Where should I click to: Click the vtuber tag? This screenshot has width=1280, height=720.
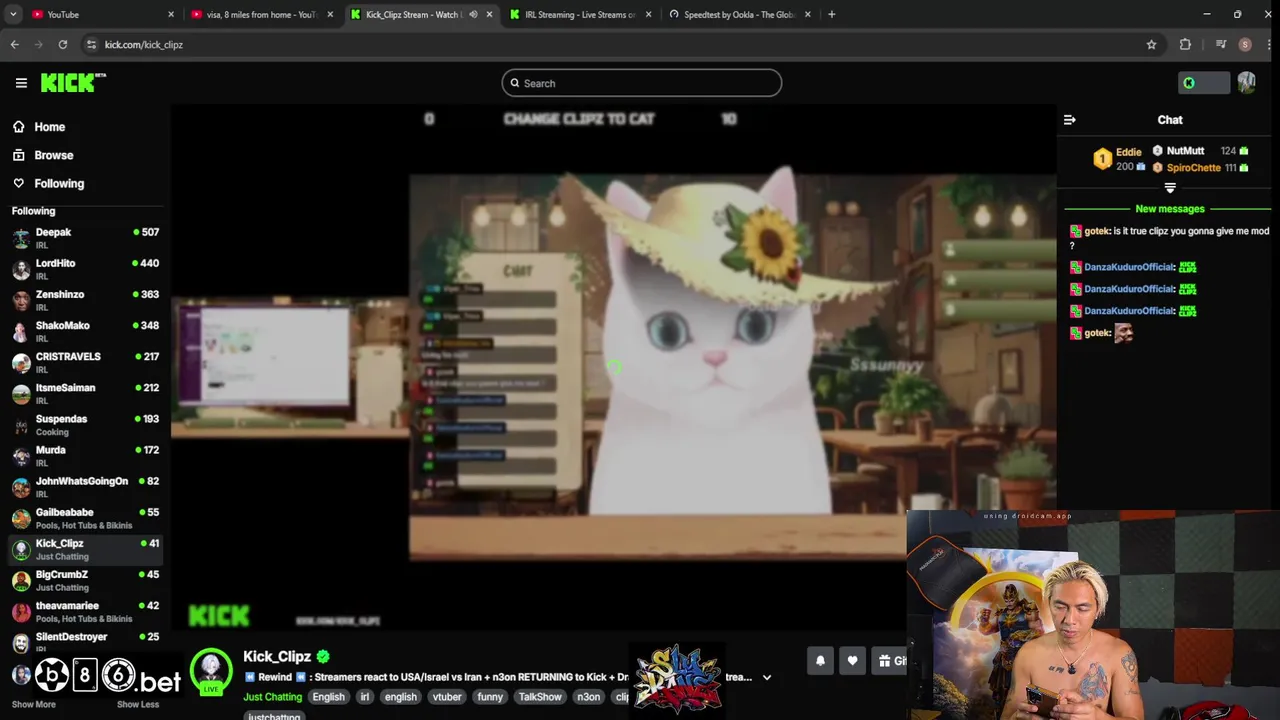pyautogui.click(x=447, y=697)
